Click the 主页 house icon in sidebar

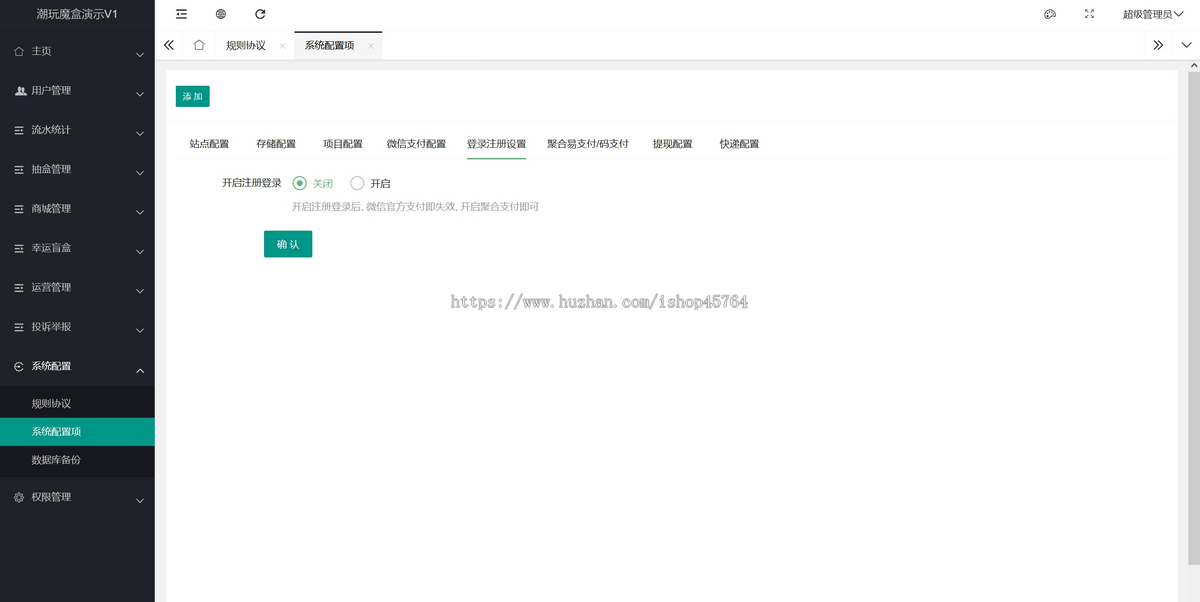pyautogui.click(x=19, y=51)
